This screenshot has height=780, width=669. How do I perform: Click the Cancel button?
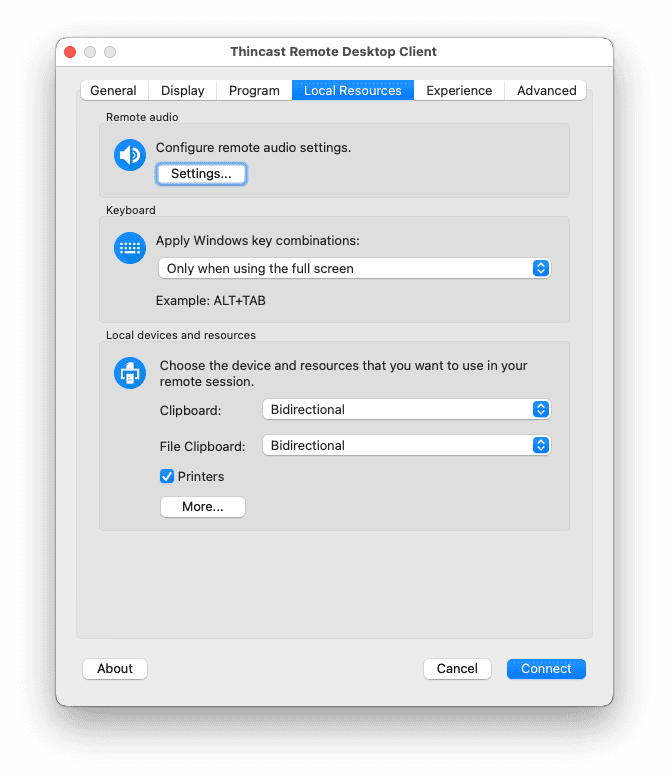point(457,669)
